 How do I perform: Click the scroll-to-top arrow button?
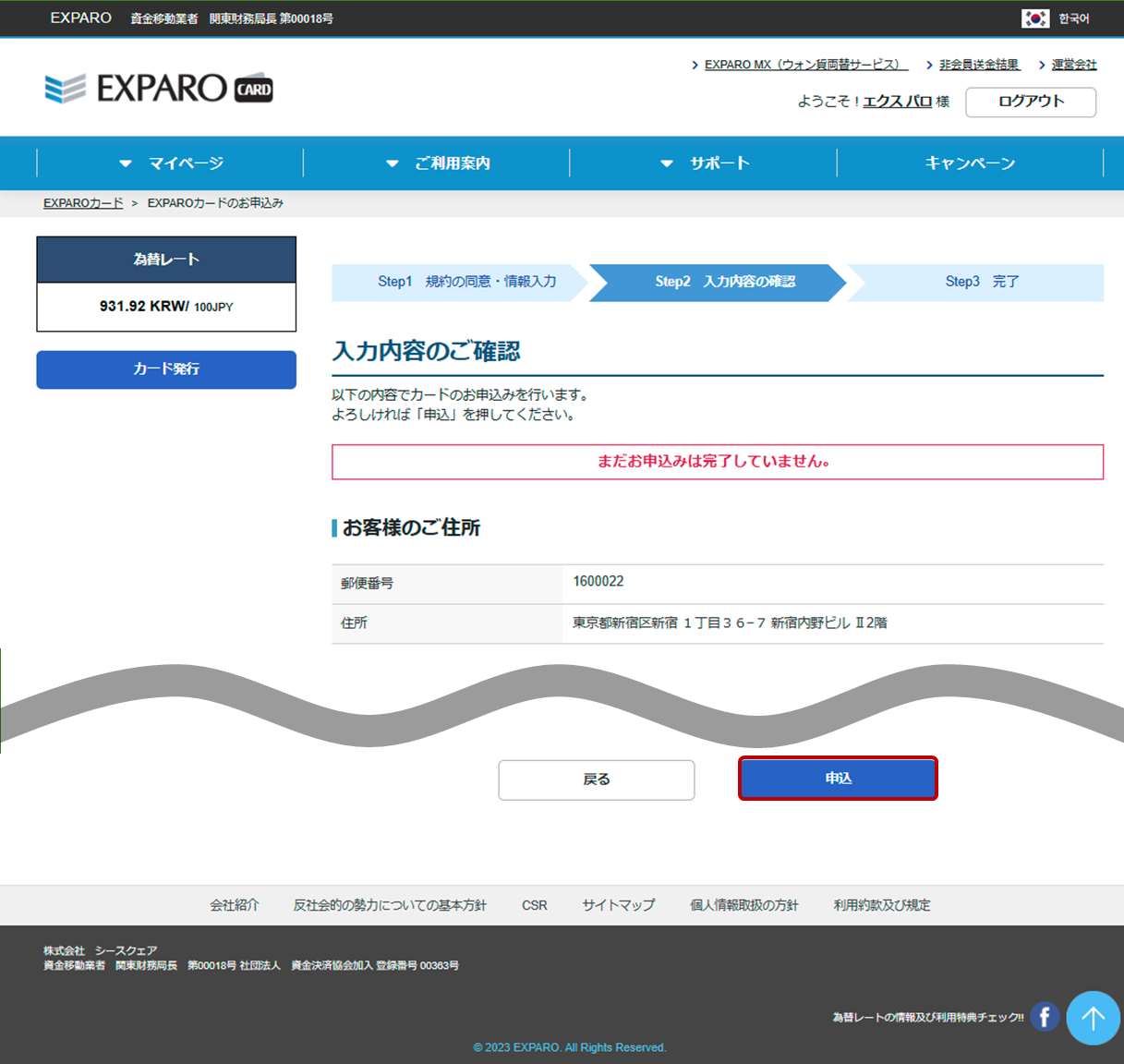coord(1093,1018)
